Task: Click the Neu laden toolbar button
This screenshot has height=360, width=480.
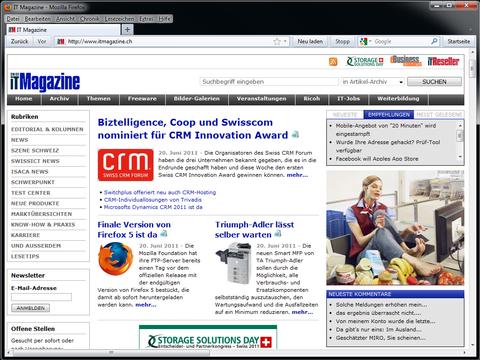Action: coord(310,42)
